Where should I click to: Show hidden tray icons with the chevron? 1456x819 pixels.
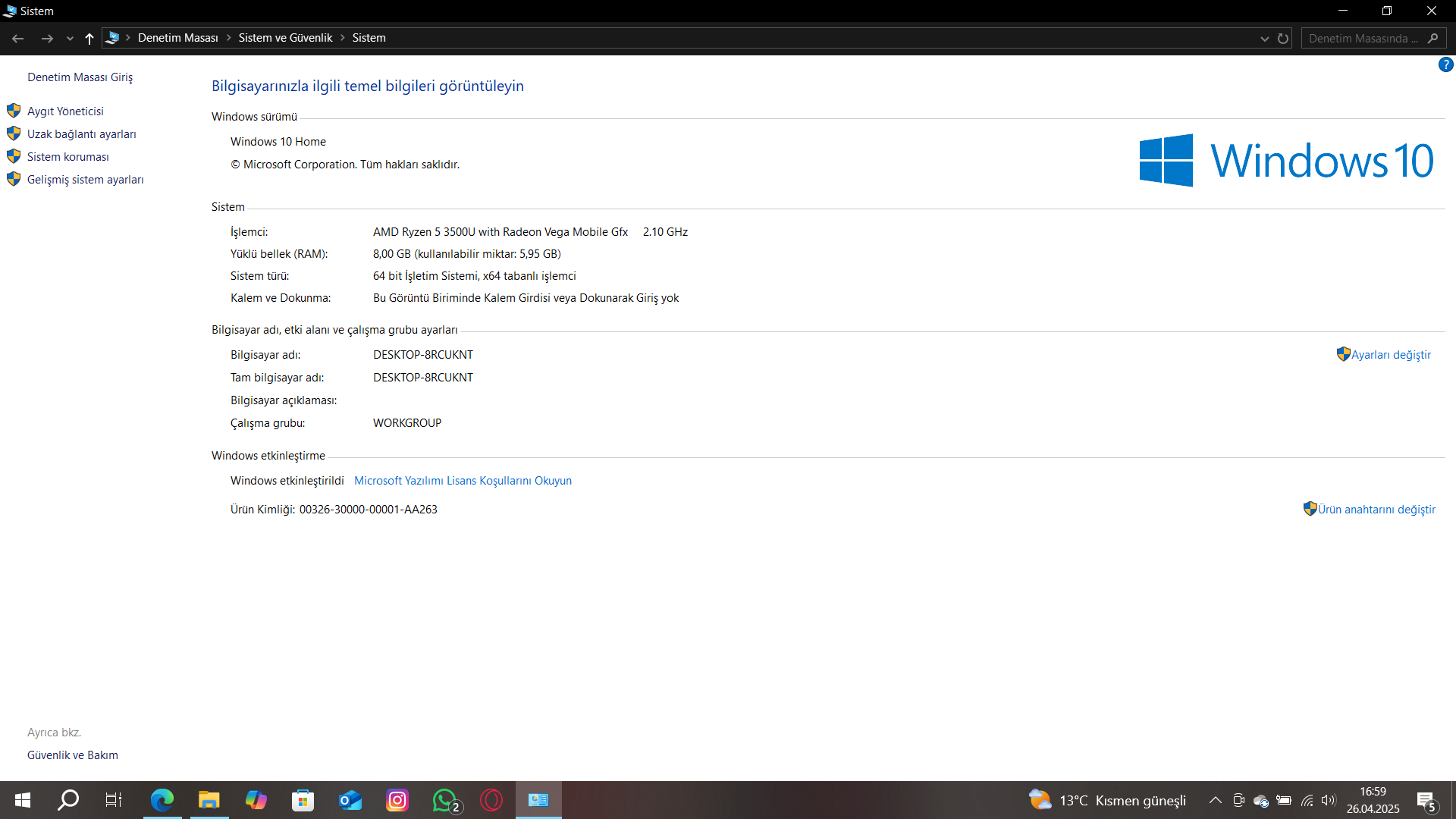1215,800
